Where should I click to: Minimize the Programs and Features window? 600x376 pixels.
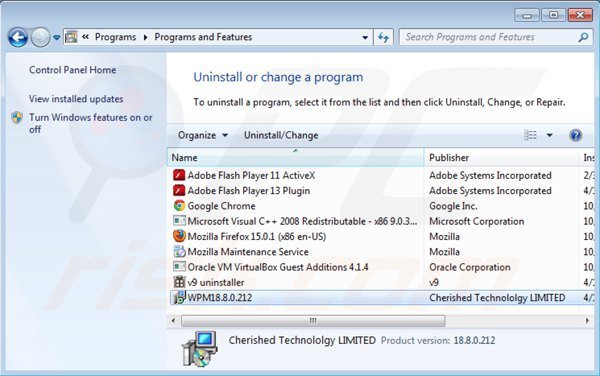pos(527,15)
